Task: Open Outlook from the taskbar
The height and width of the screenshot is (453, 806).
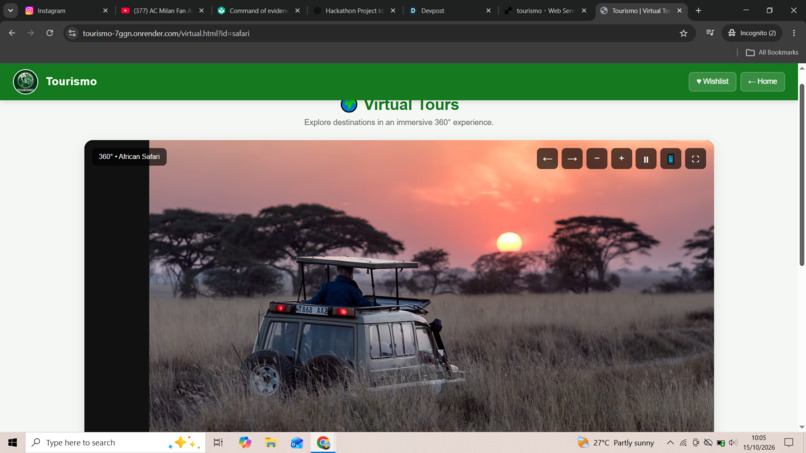Action: [x=297, y=442]
